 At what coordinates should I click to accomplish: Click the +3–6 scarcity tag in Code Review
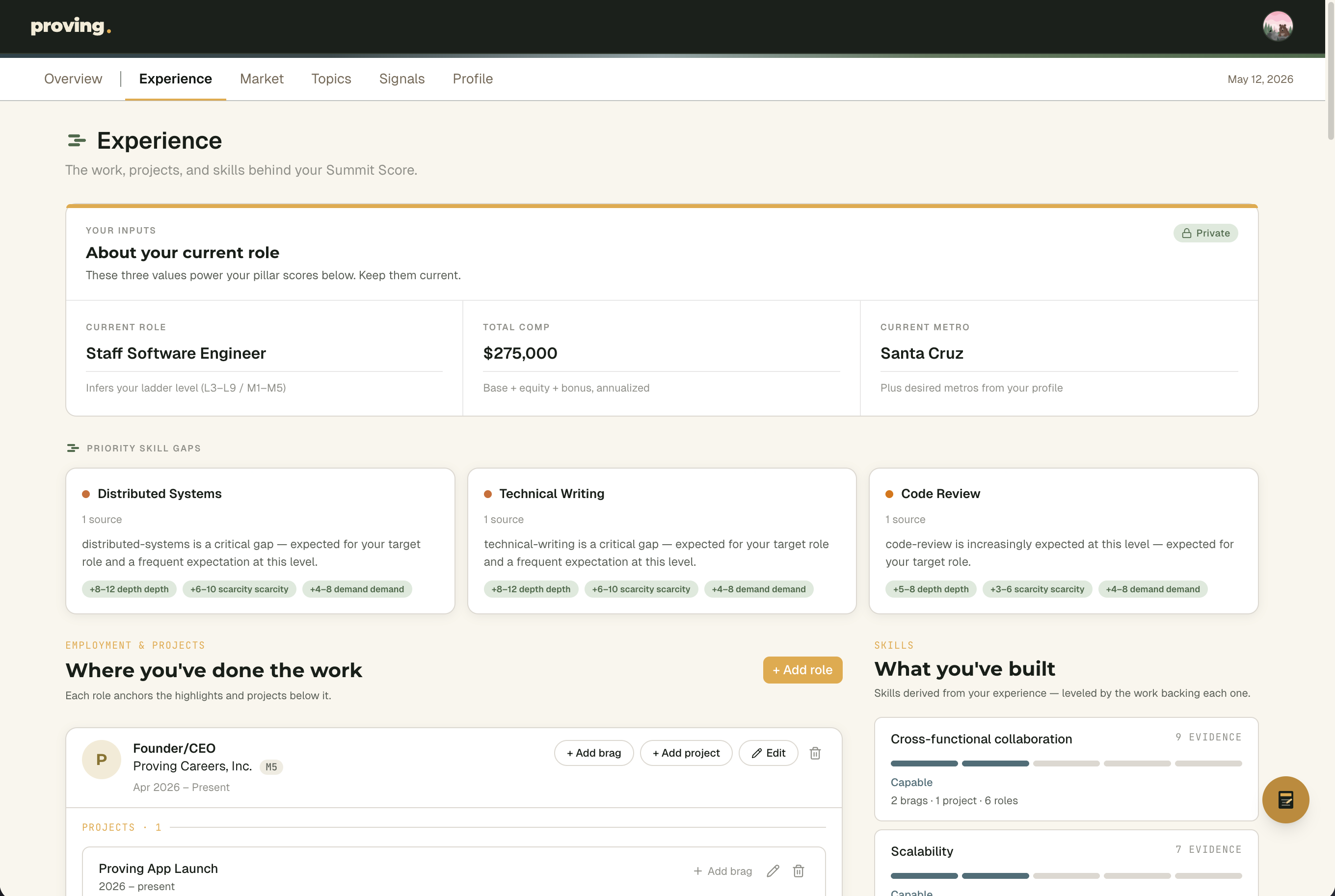(1037, 589)
